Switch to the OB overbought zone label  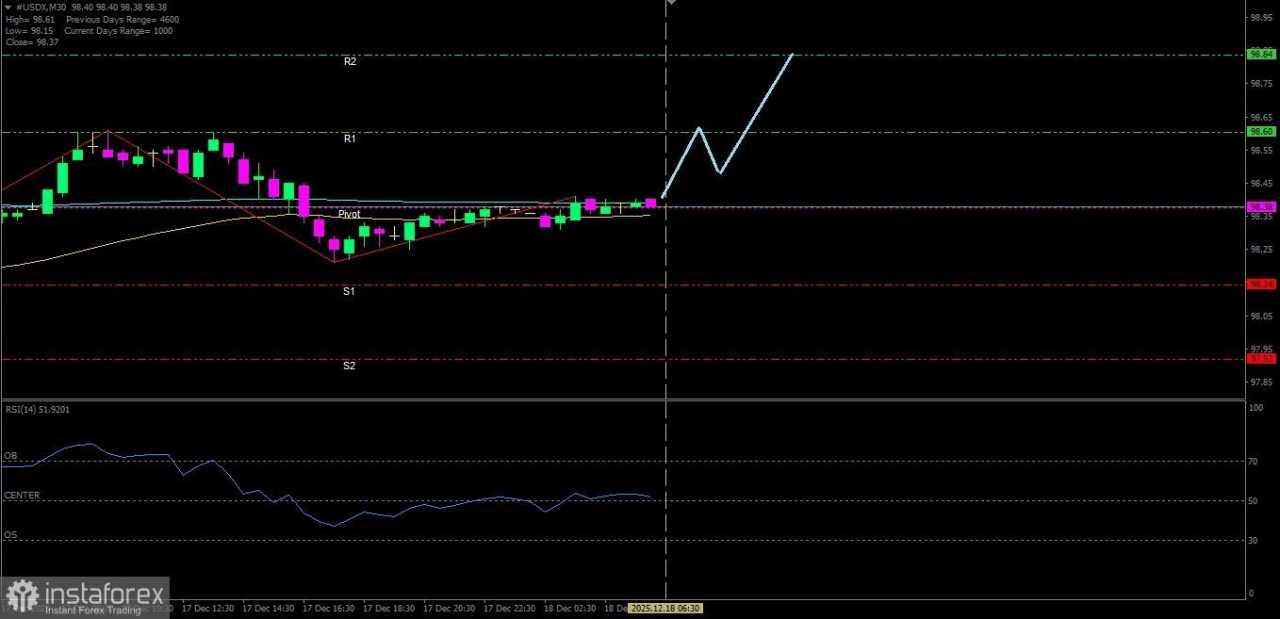point(10,456)
